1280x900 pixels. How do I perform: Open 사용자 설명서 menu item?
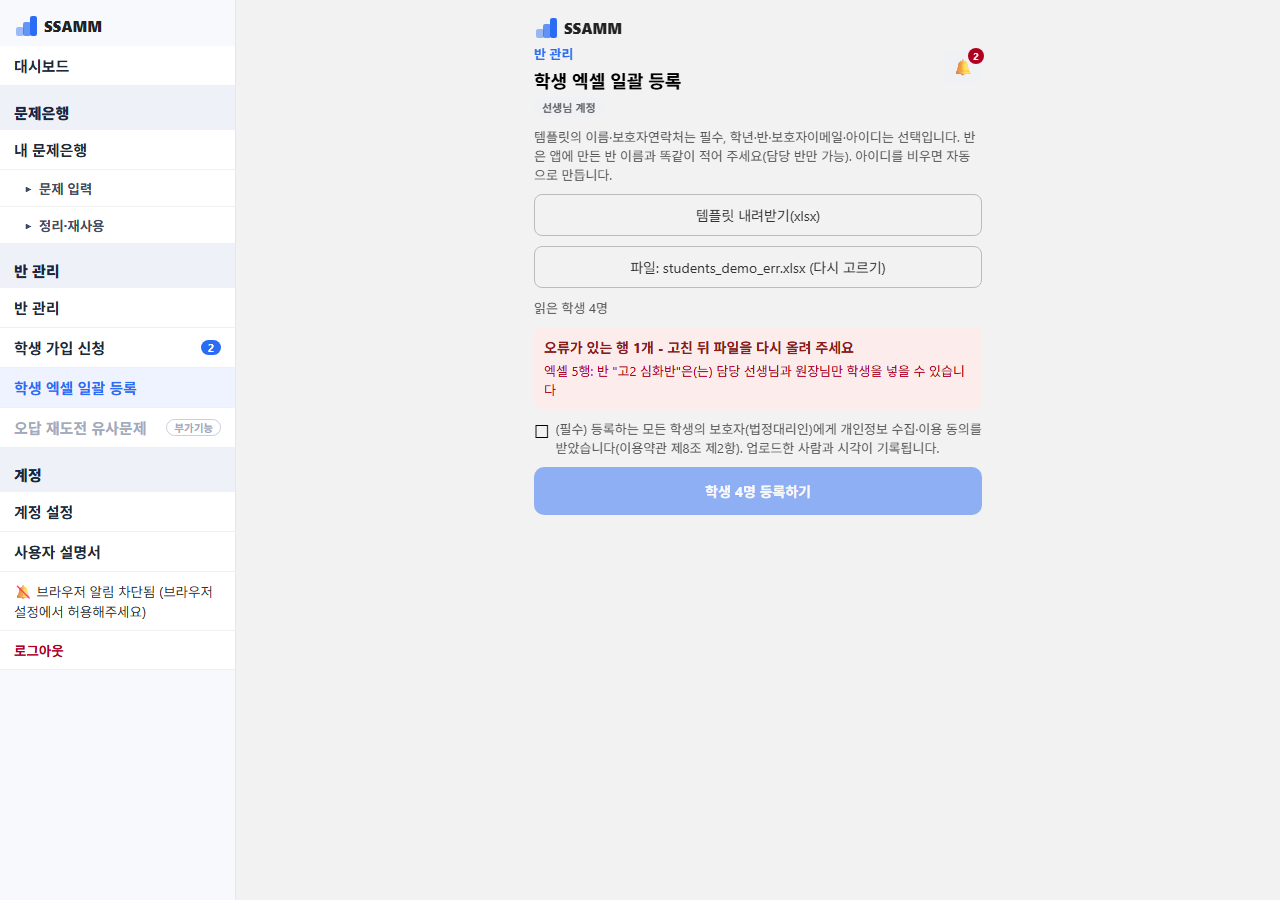click(117, 552)
